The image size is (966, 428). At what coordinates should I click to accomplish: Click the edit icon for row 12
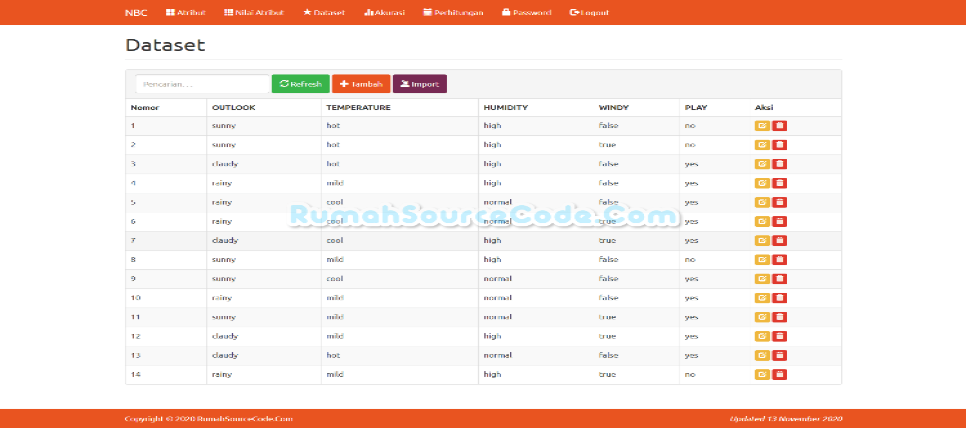[x=762, y=337]
